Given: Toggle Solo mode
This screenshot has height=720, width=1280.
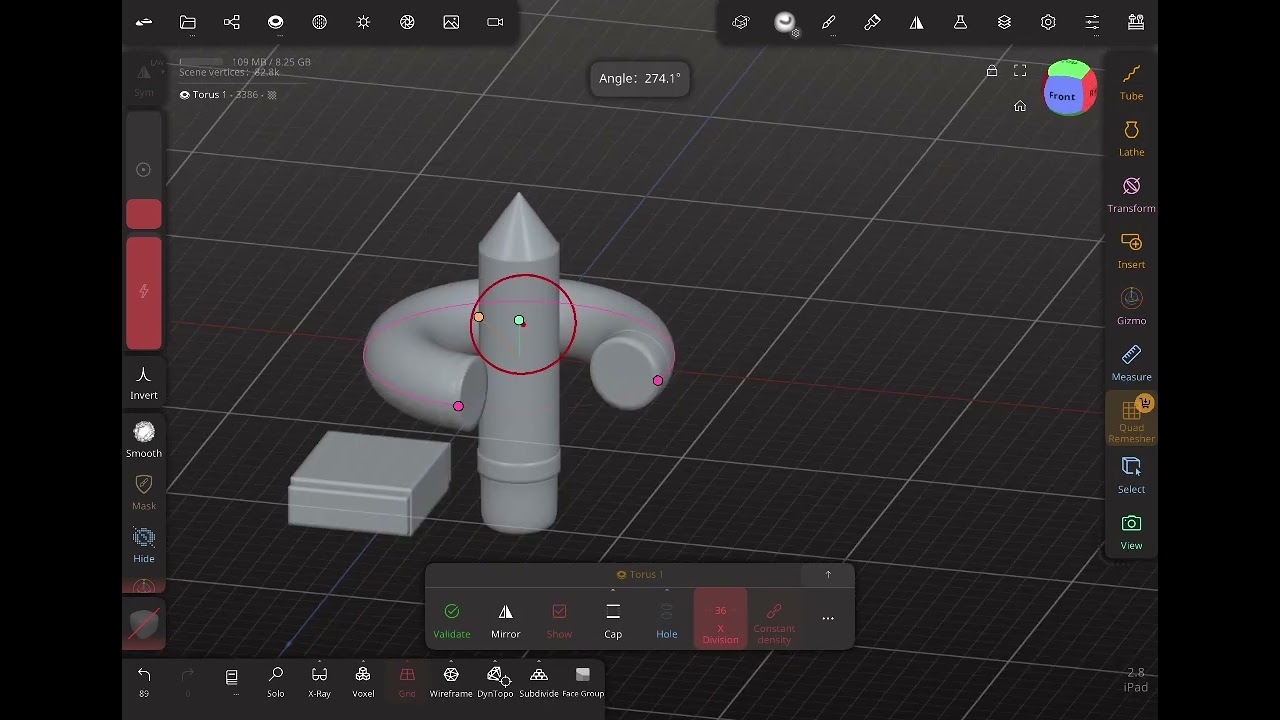Looking at the screenshot, I should coord(275,681).
